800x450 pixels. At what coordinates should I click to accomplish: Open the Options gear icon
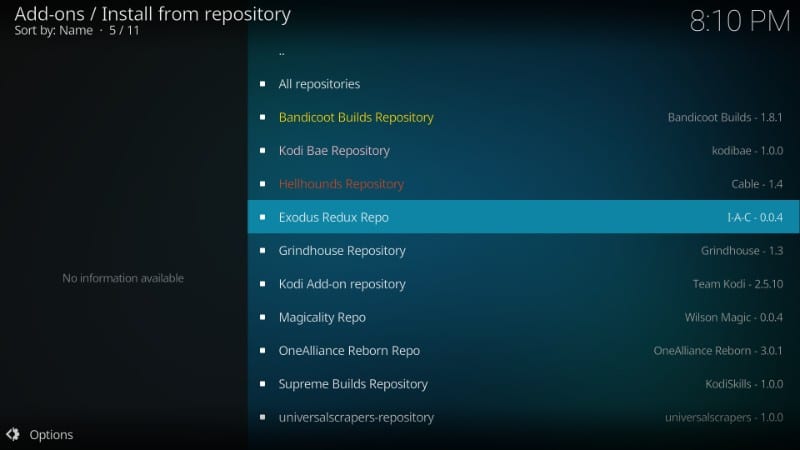click(13, 434)
